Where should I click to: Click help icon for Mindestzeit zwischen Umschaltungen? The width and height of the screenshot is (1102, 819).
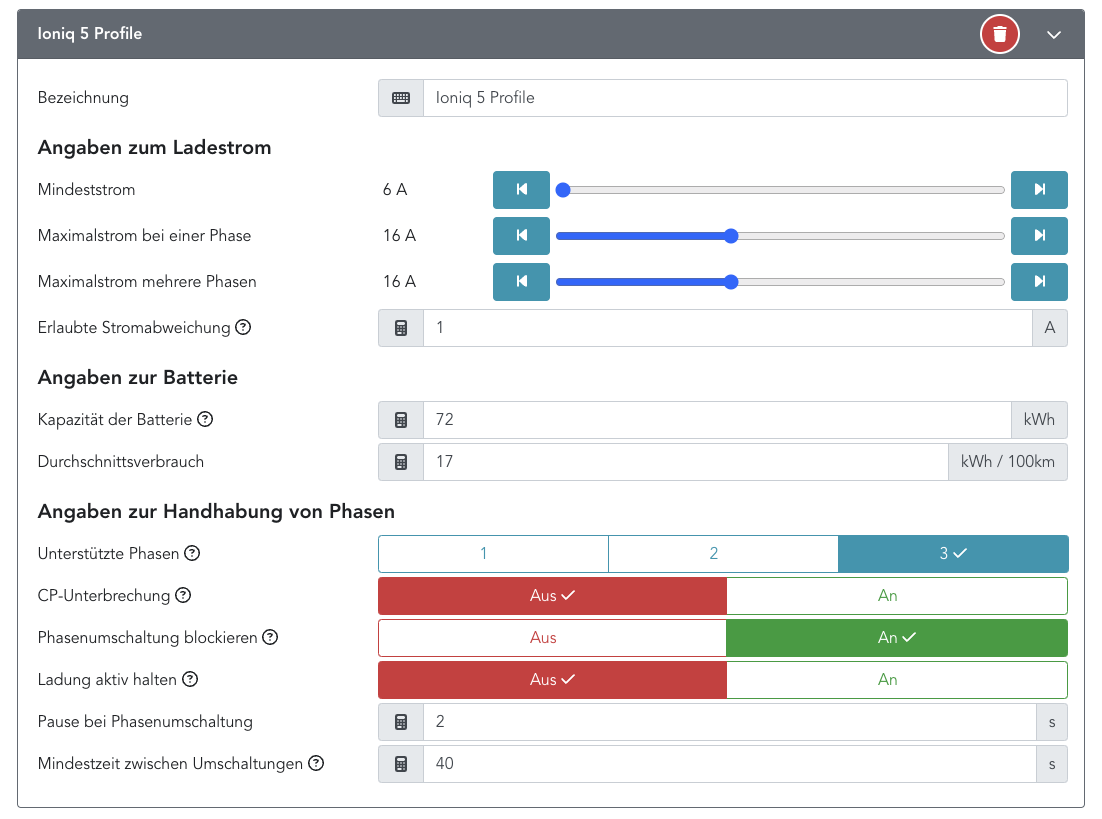point(316,763)
